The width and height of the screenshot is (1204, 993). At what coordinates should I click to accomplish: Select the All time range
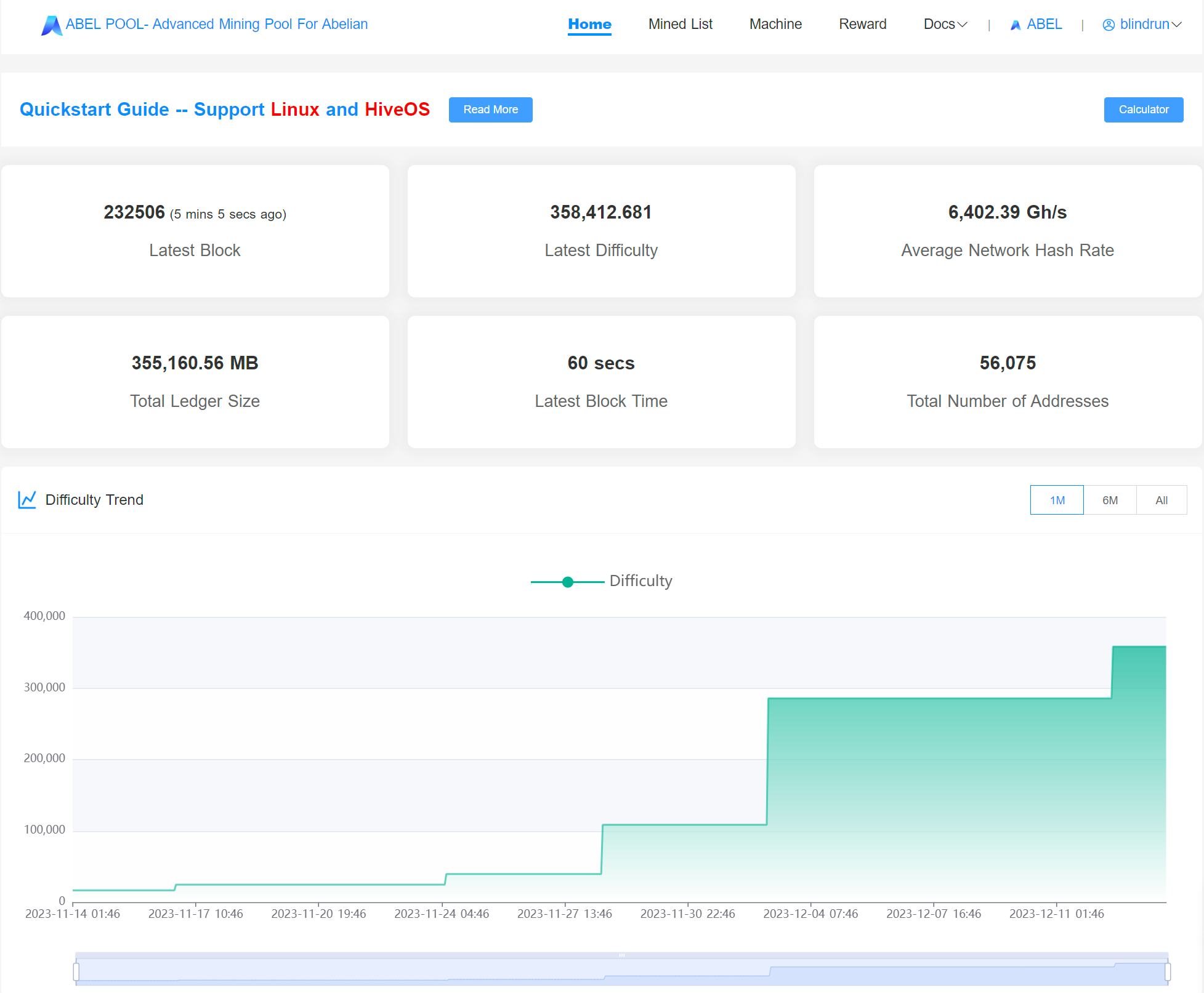click(1162, 500)
